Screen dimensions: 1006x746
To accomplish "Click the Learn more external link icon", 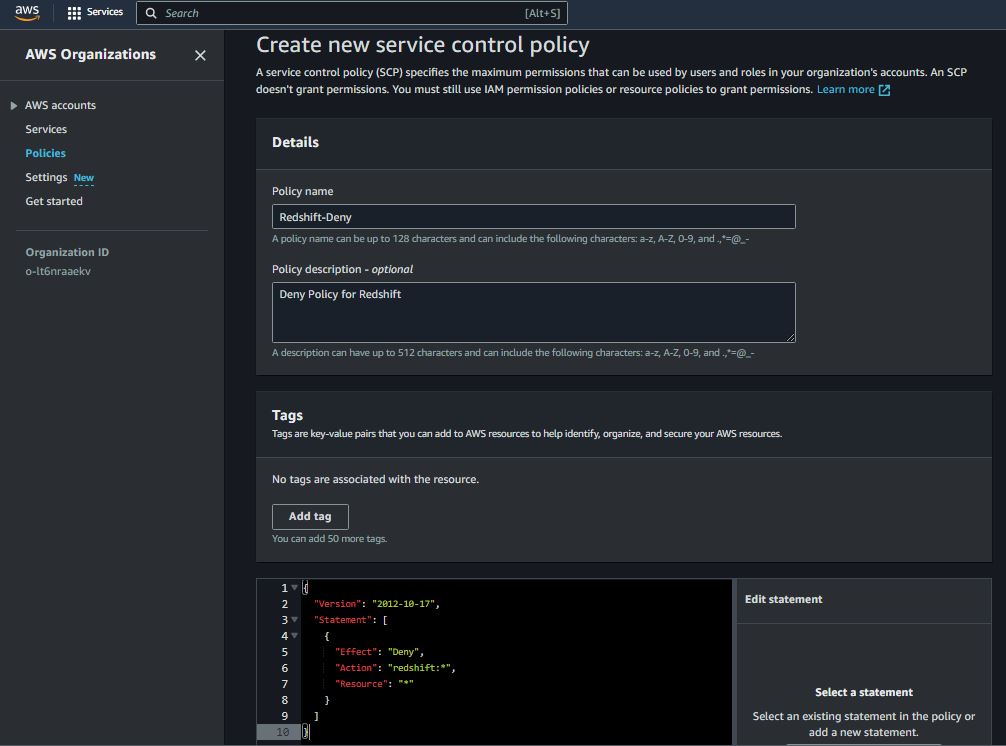I will coord(884,90).
